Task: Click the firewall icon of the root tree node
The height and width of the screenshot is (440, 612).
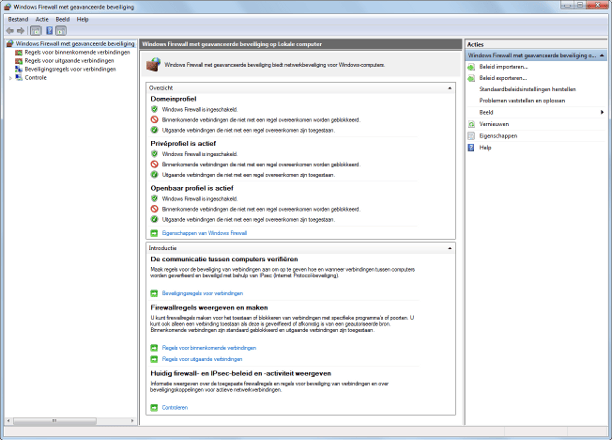Action: point(10,44)
